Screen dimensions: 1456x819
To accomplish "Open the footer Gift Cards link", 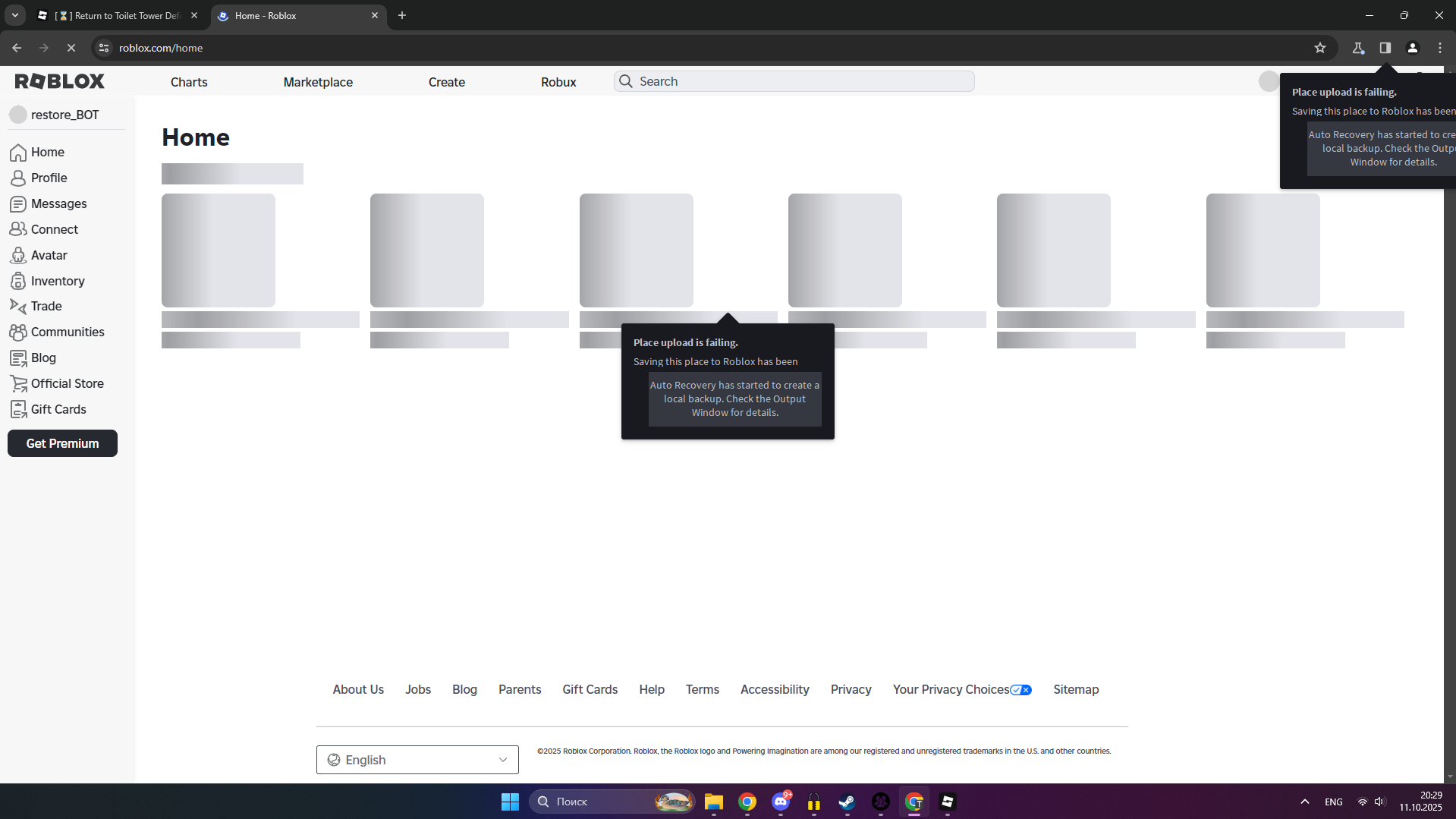I will 590,689.
